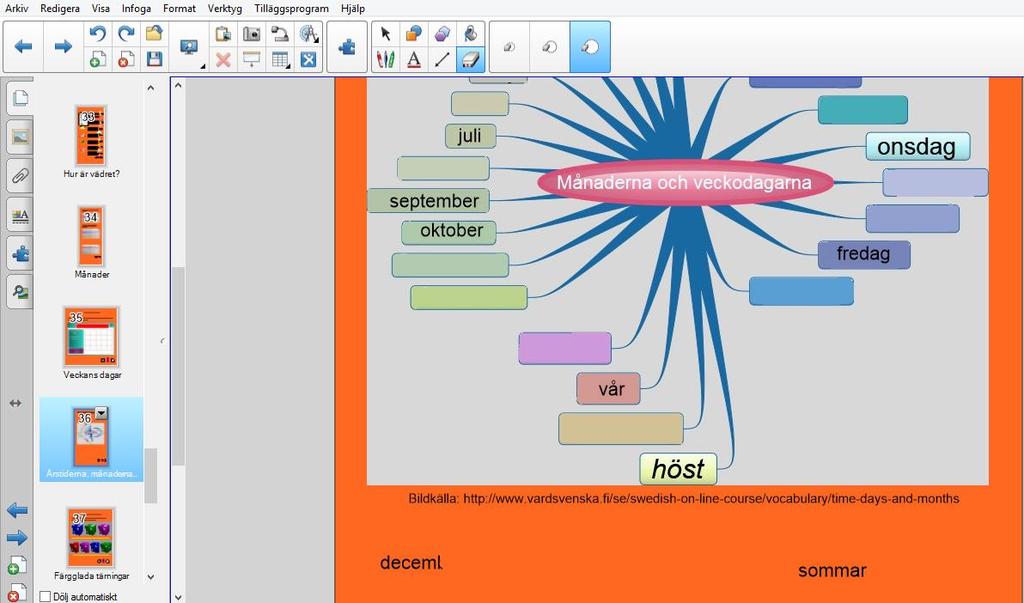The image size is (1024, 603).
Task: Open the screen display view options
Action: tap(189, 46)
